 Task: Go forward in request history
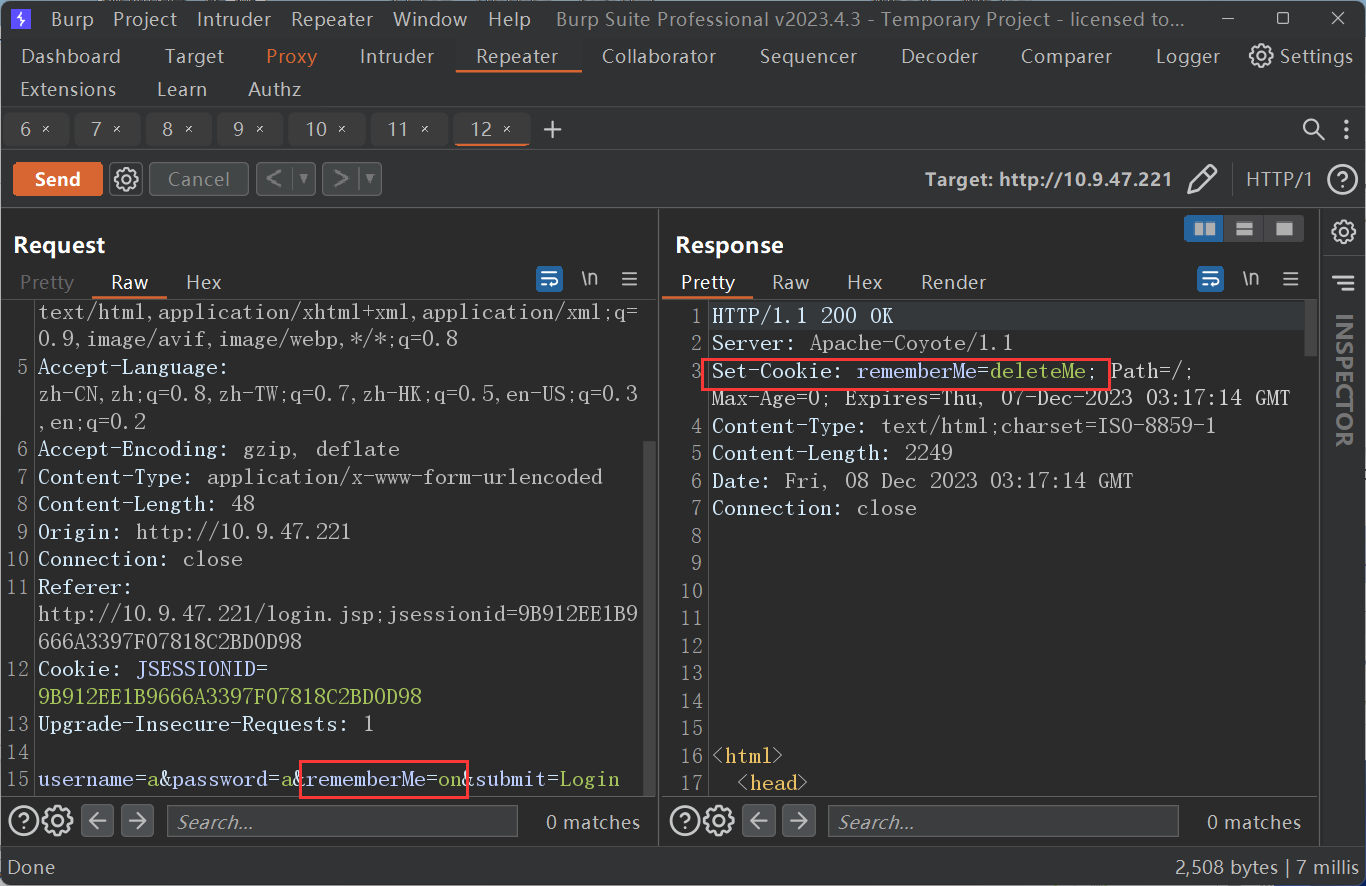coord(340,179)
